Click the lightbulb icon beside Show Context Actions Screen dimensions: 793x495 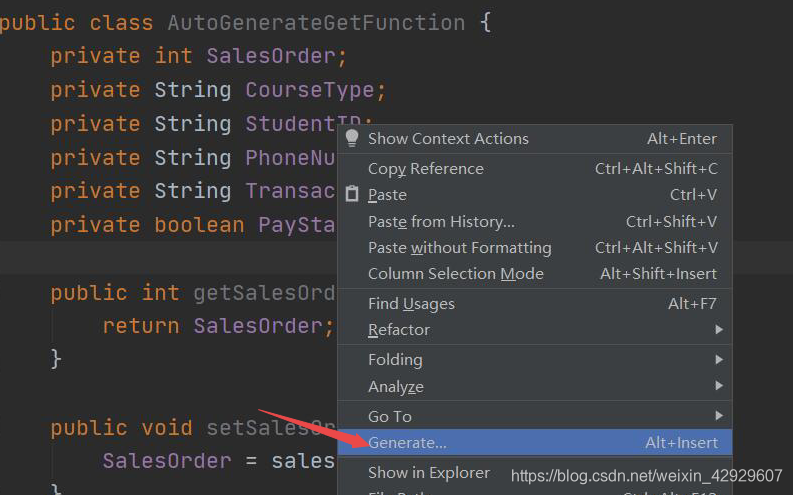point(352,139)
